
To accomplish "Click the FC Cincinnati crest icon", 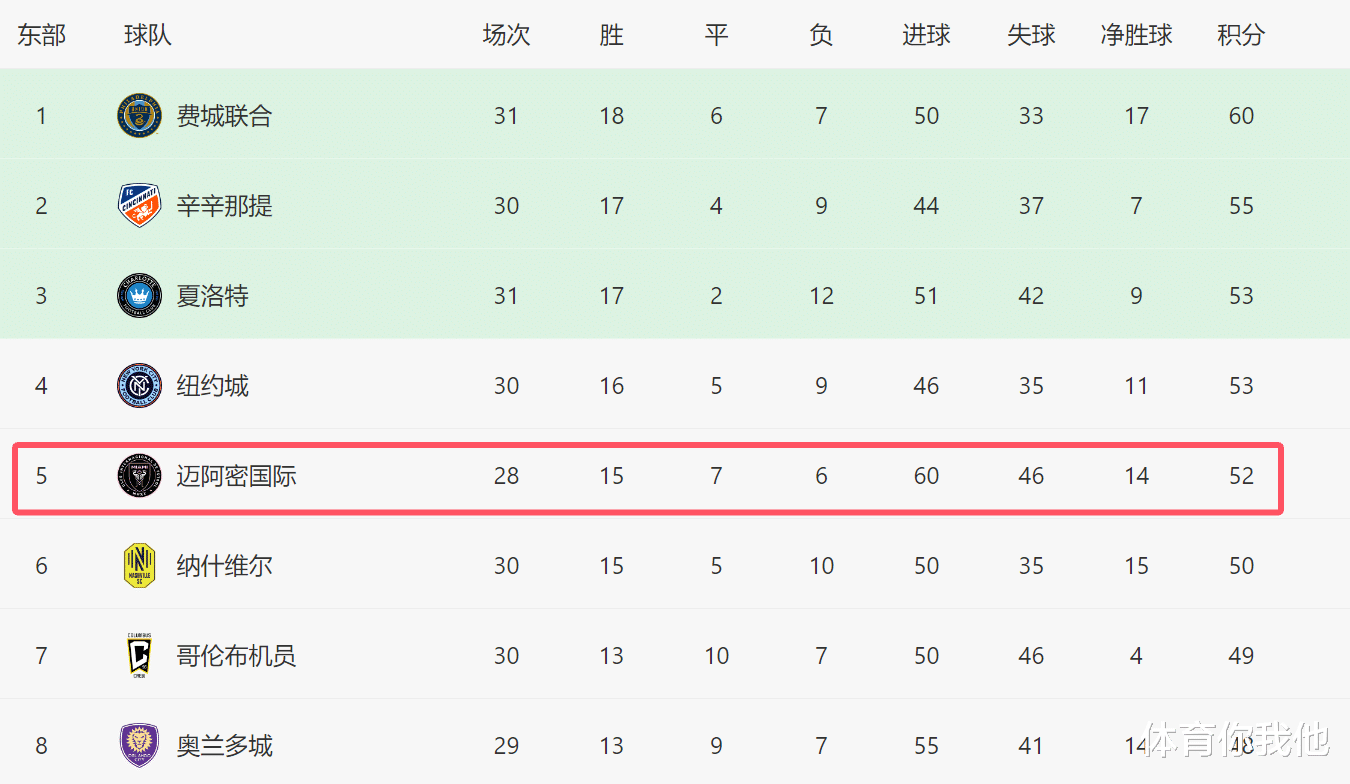I will 139,206.
